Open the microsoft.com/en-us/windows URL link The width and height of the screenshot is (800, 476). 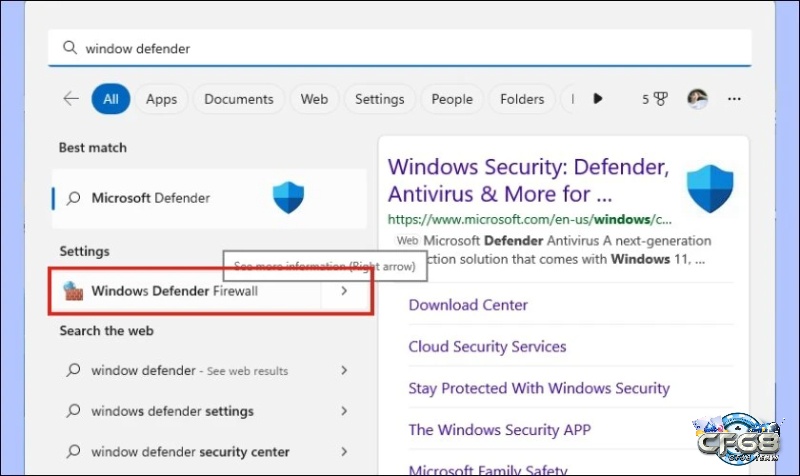click(530, 219)
